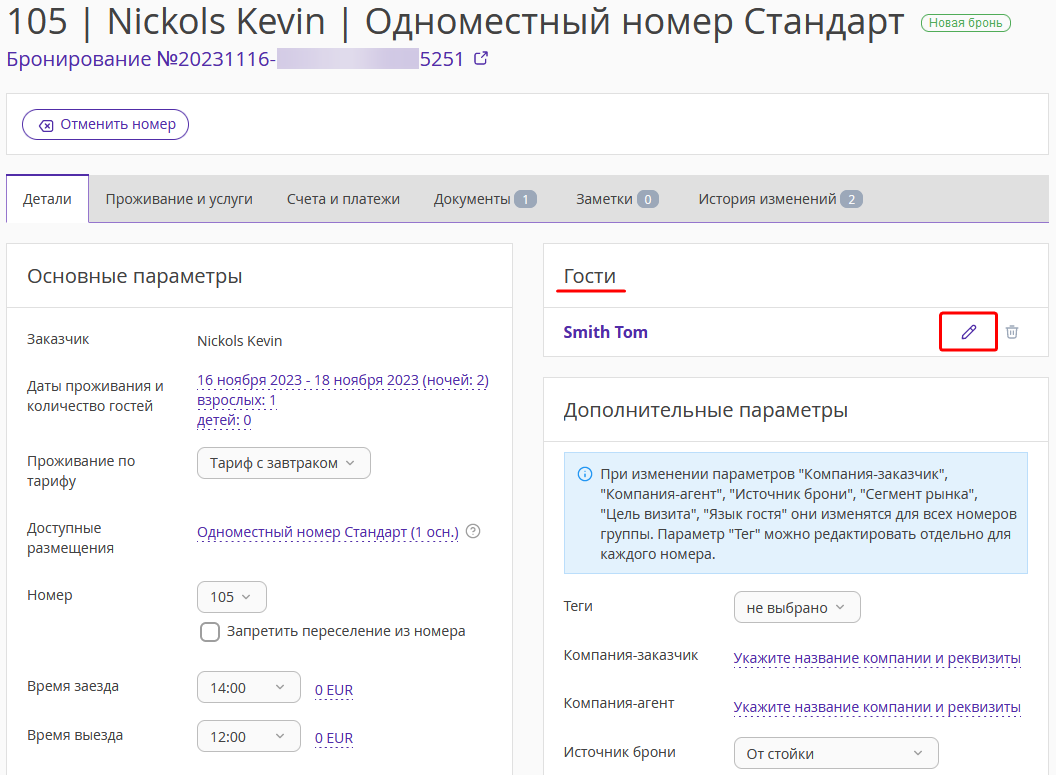Click детей: 0 link
1056x775 pixels.
pos(224,420)
